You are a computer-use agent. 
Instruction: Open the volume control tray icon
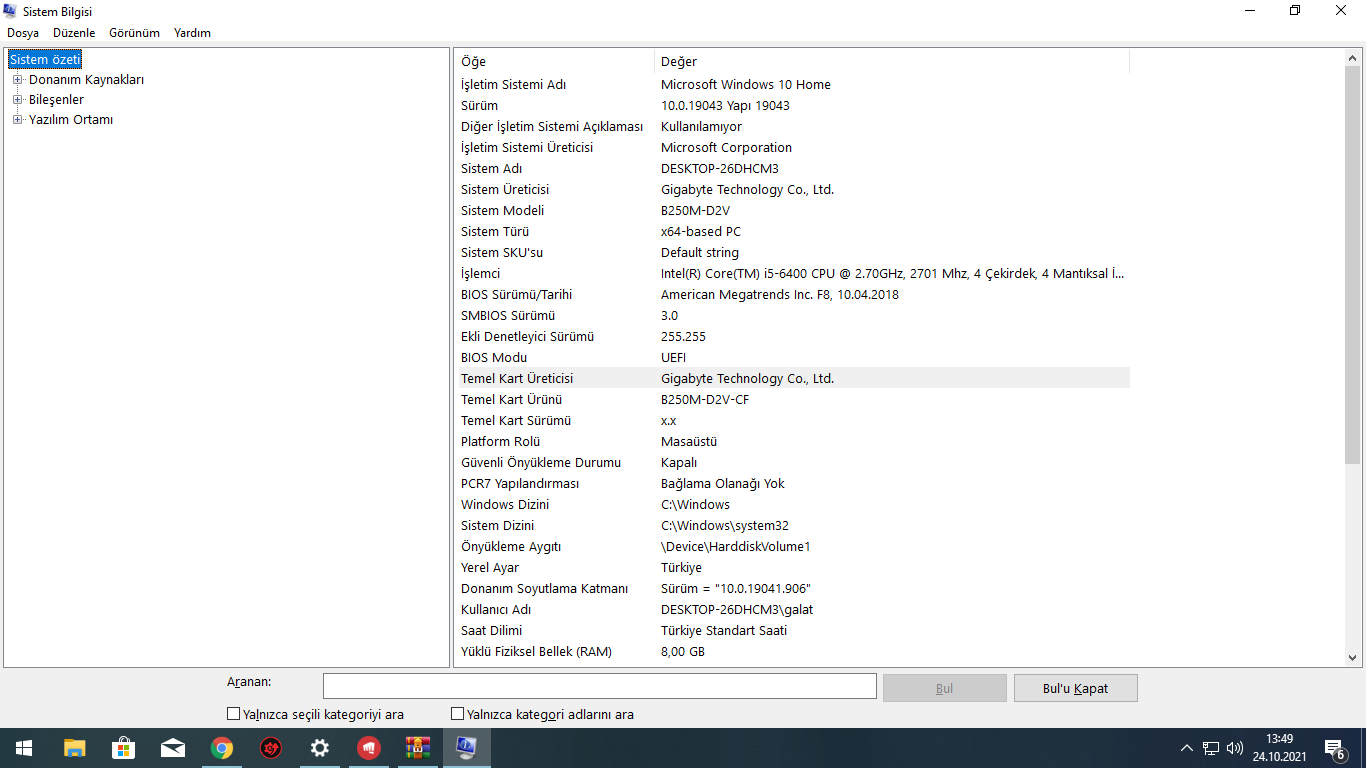point(1235,748)
